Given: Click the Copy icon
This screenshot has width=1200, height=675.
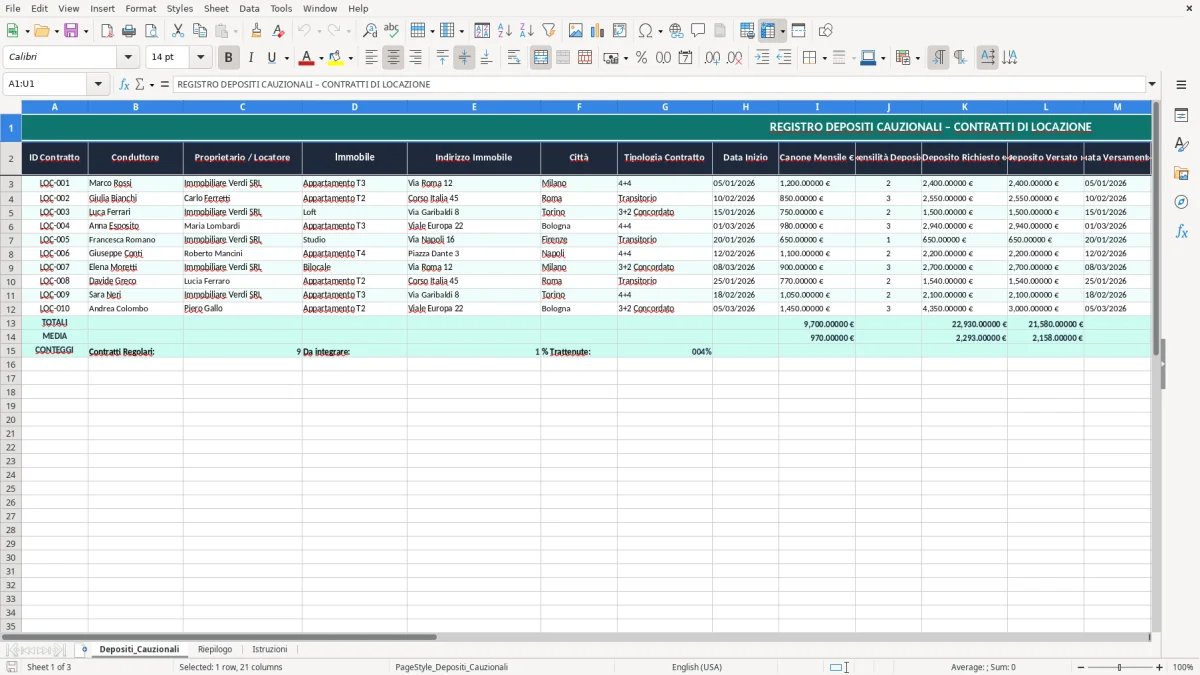Looking at the screenshot, I should 200,31.
